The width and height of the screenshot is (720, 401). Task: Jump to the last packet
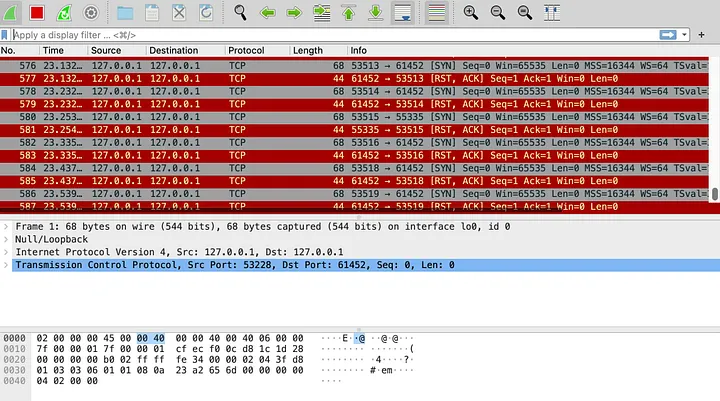[376, 12]
